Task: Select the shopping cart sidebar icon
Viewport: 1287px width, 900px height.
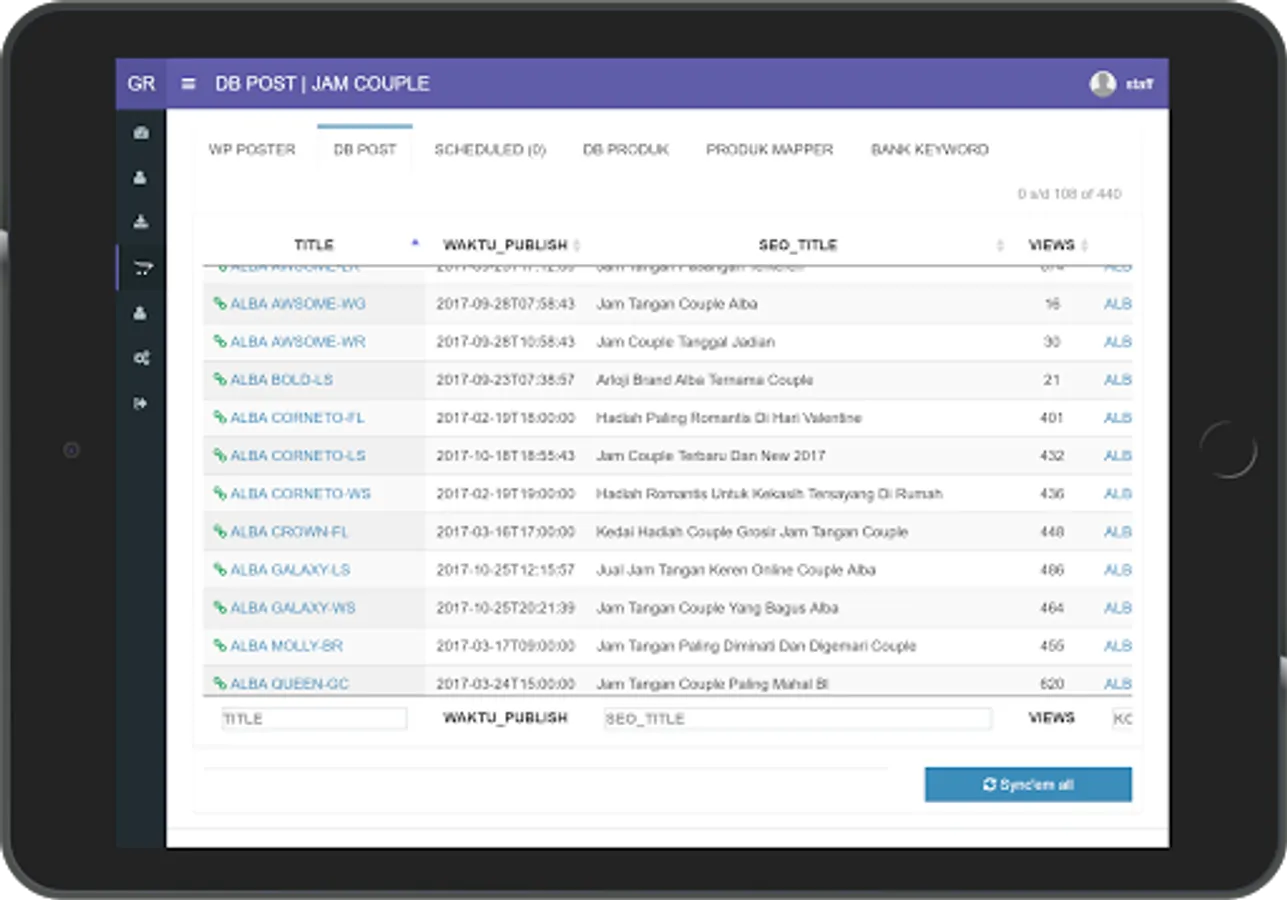Action: 141,267
